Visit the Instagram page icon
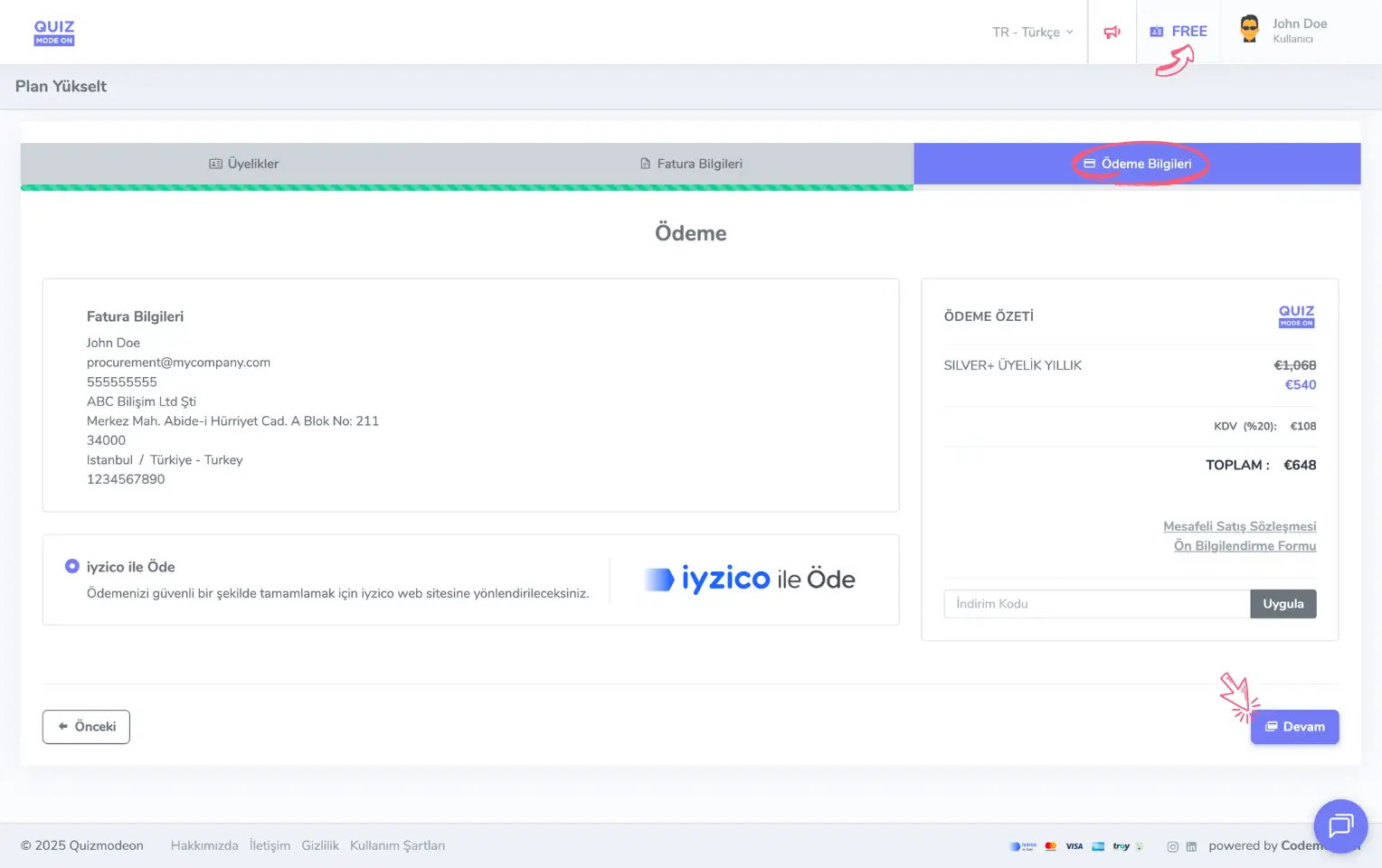Screen dimensions: 1382x868 click(x=1172, y=846)
